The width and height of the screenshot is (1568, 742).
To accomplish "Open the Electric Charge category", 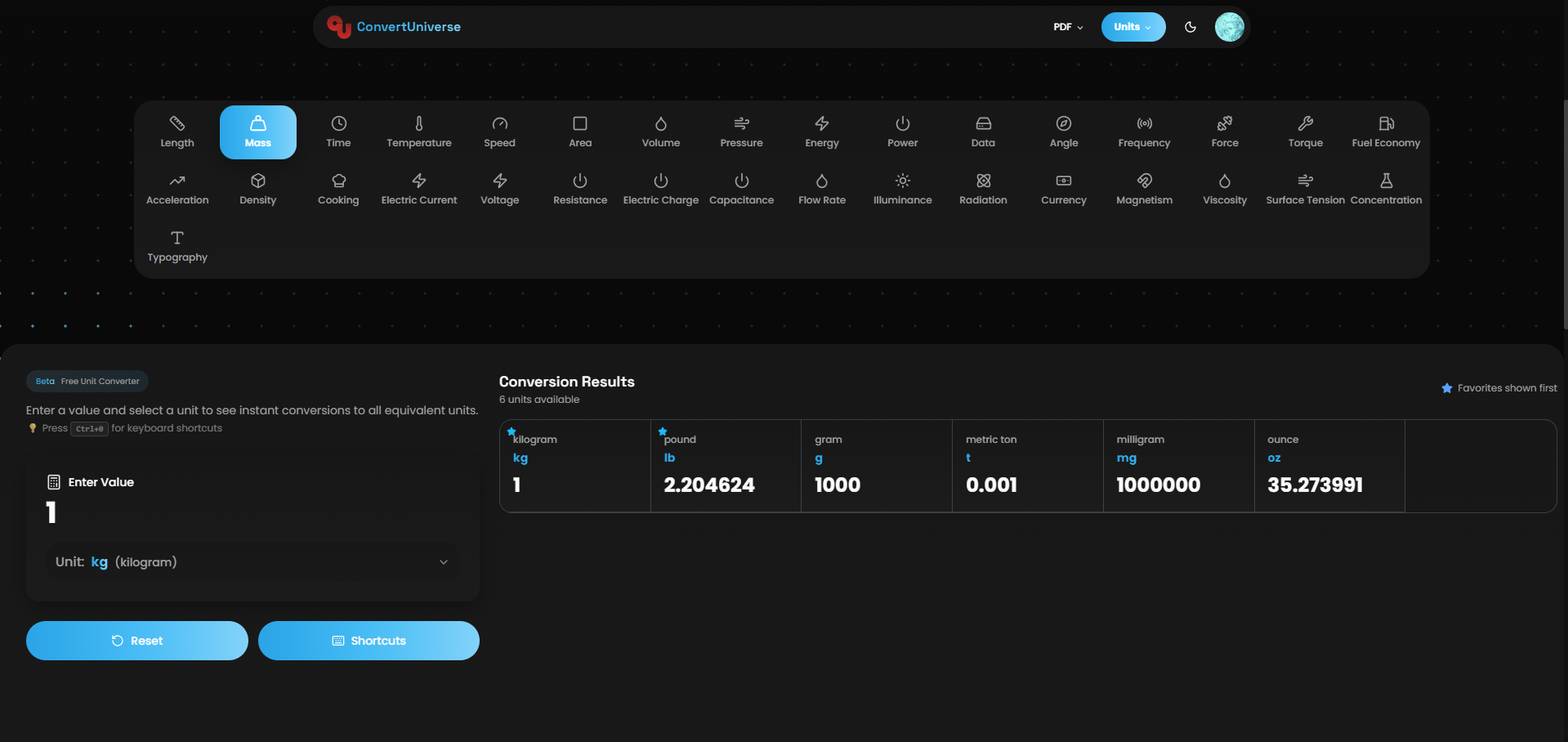I will point(661,189).
